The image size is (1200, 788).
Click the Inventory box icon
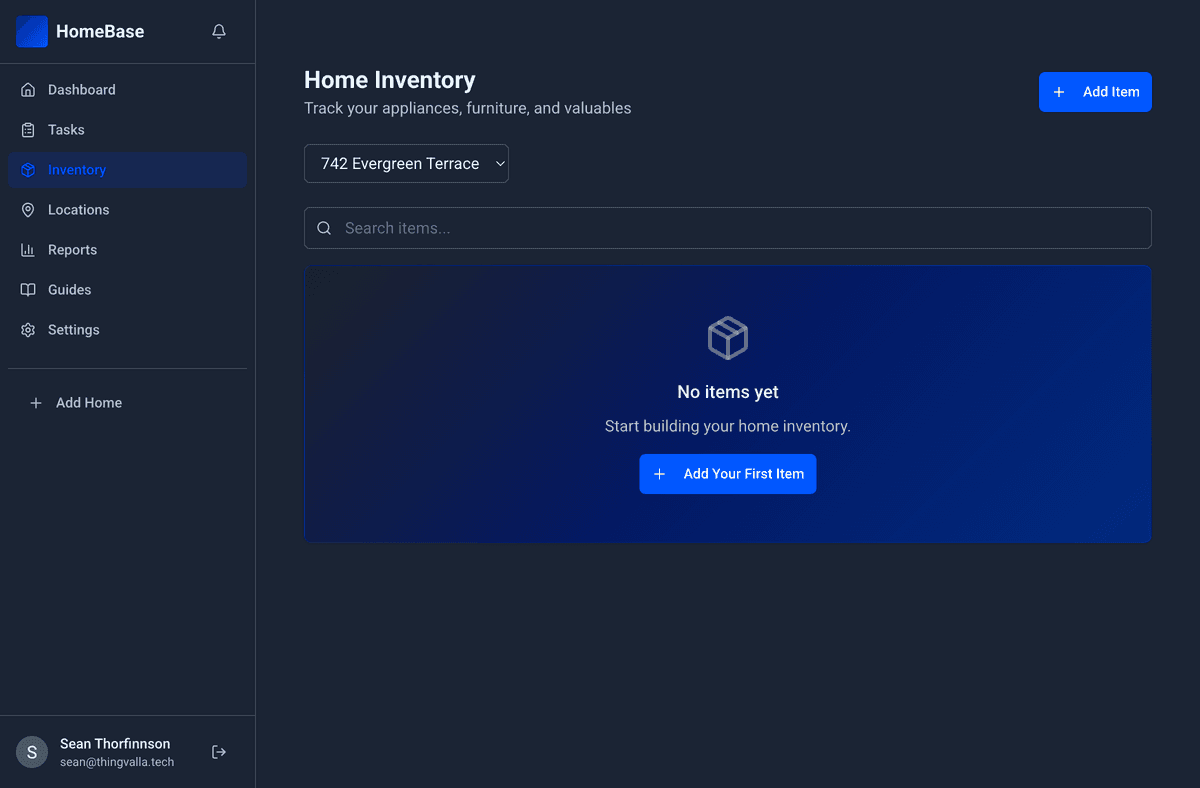(29, 169)
